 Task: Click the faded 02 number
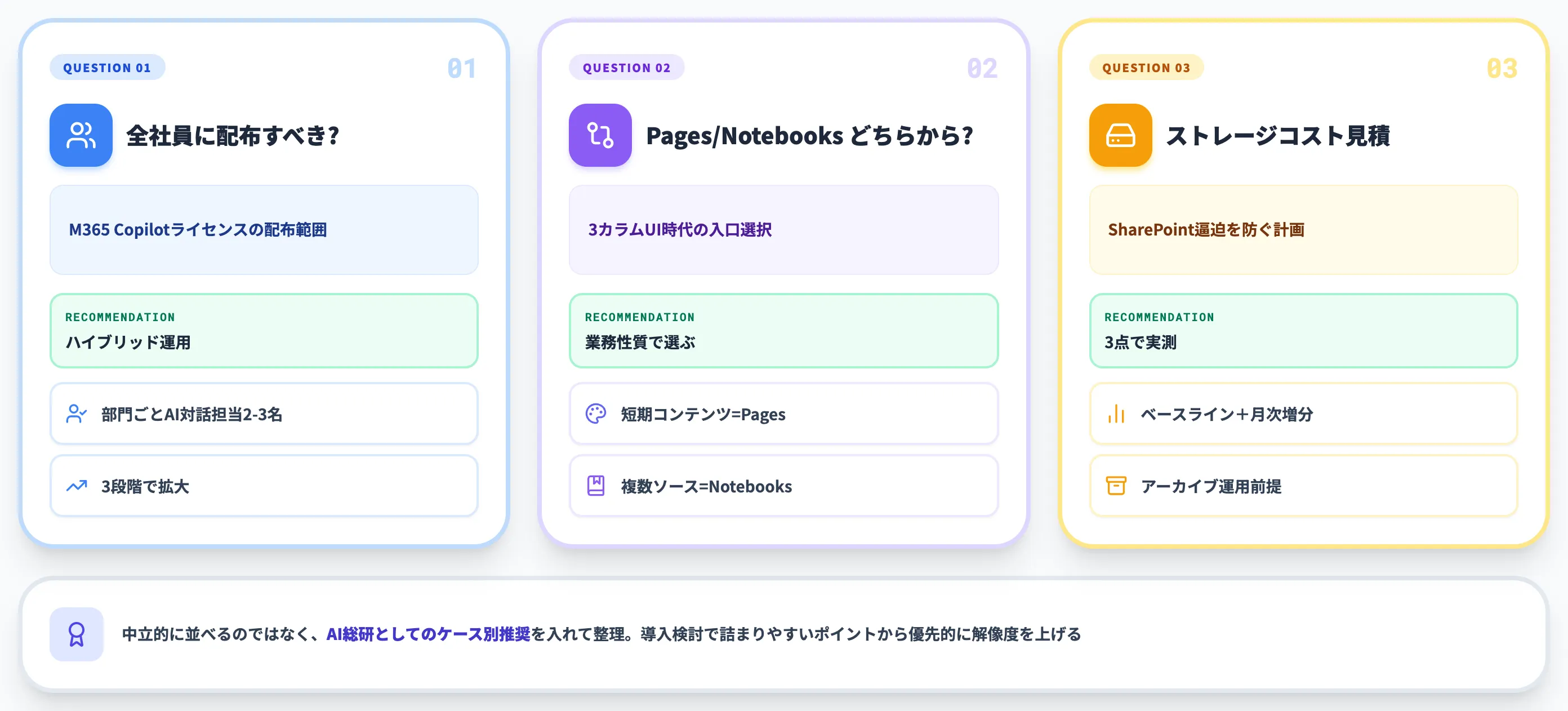[982, 68]
